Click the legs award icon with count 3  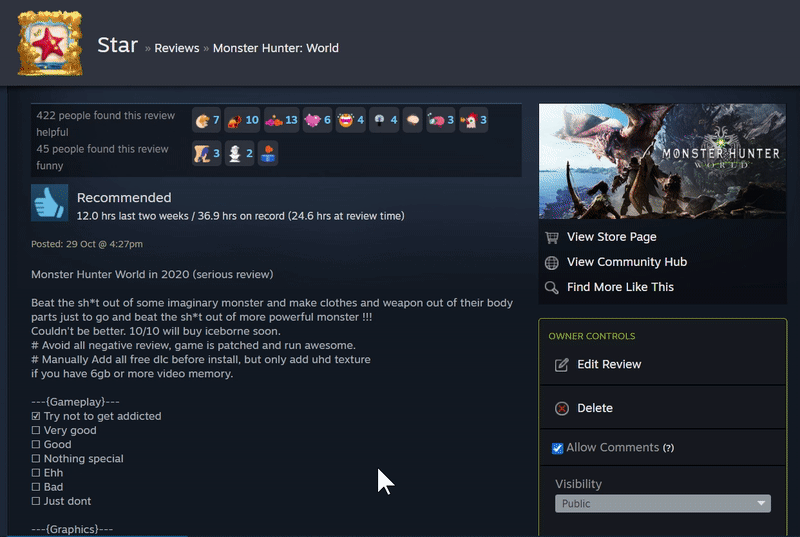207,153
